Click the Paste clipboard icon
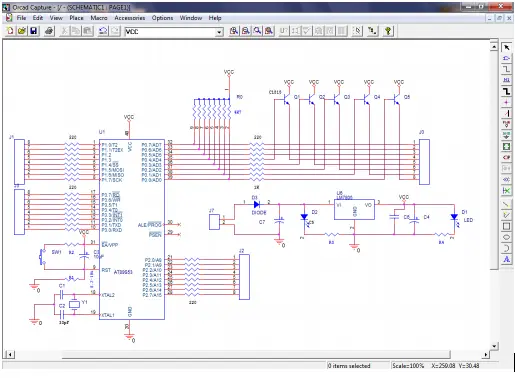Image resolution: width=515 pixels, height=378 pixels. pos(88,31)
